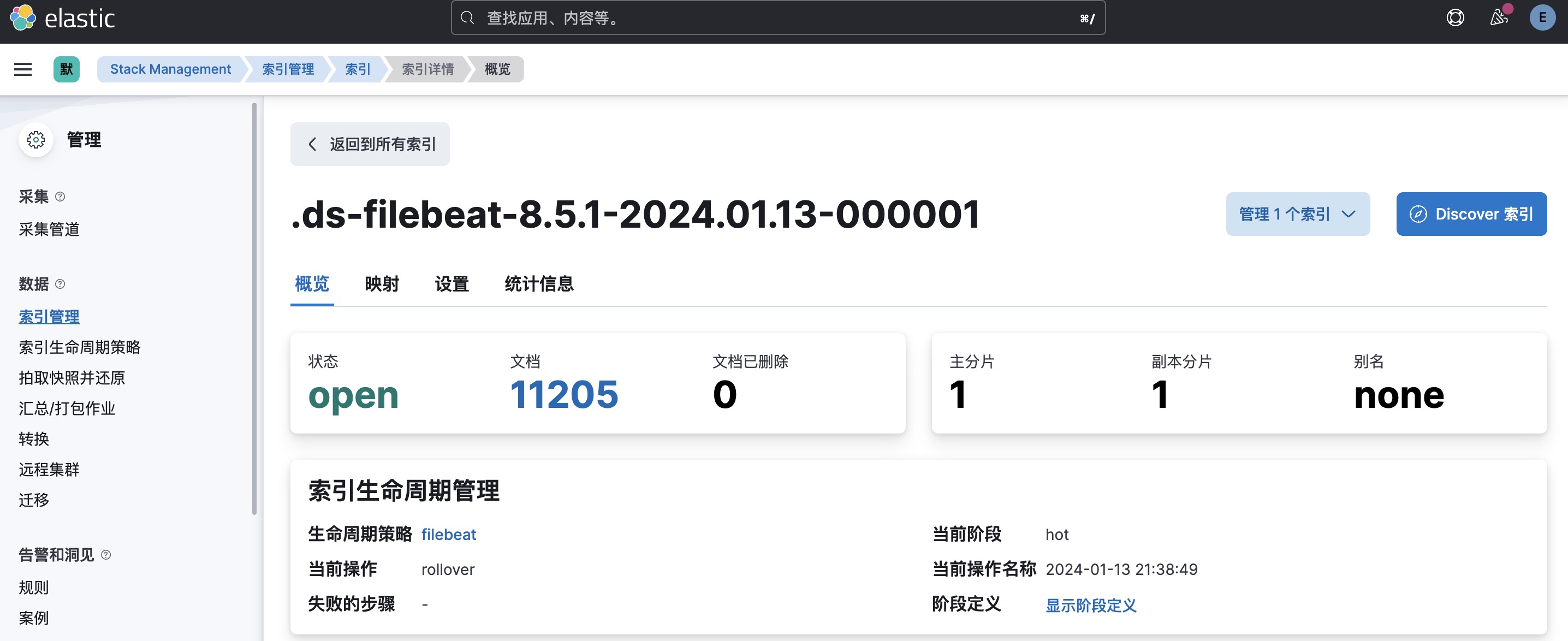Open filebeat lifecycle policy link
The height and width of the screenshot is (641, 1568).
point(449,535)
